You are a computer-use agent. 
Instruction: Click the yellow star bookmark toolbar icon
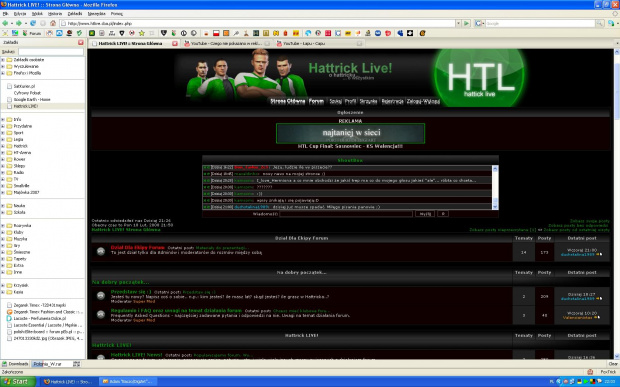pos(142,33)
